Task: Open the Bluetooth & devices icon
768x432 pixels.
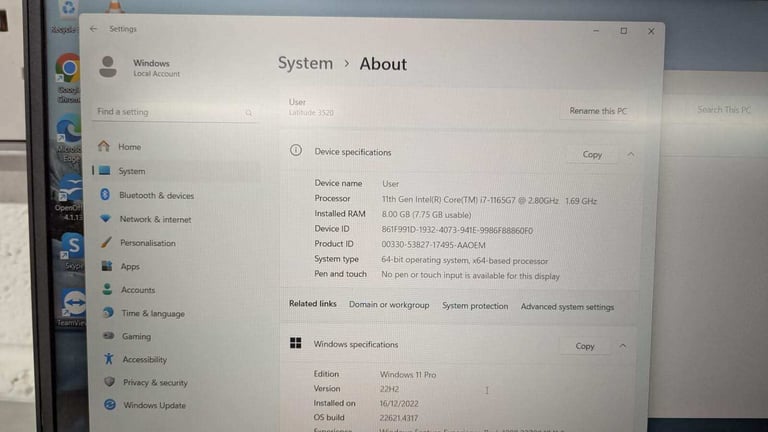Action: [x=105, y=194]
